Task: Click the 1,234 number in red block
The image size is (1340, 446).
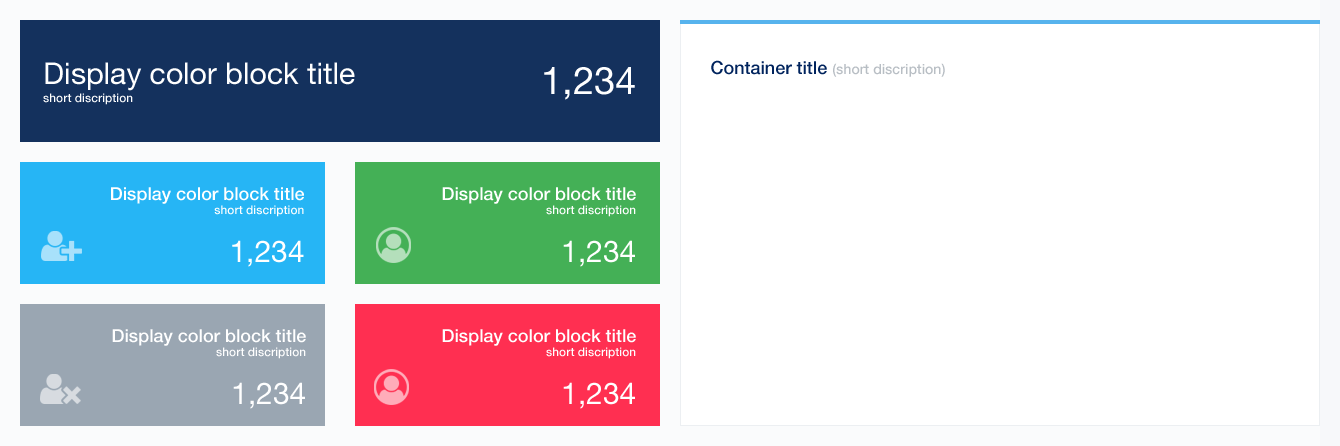Action: point(598,393)
